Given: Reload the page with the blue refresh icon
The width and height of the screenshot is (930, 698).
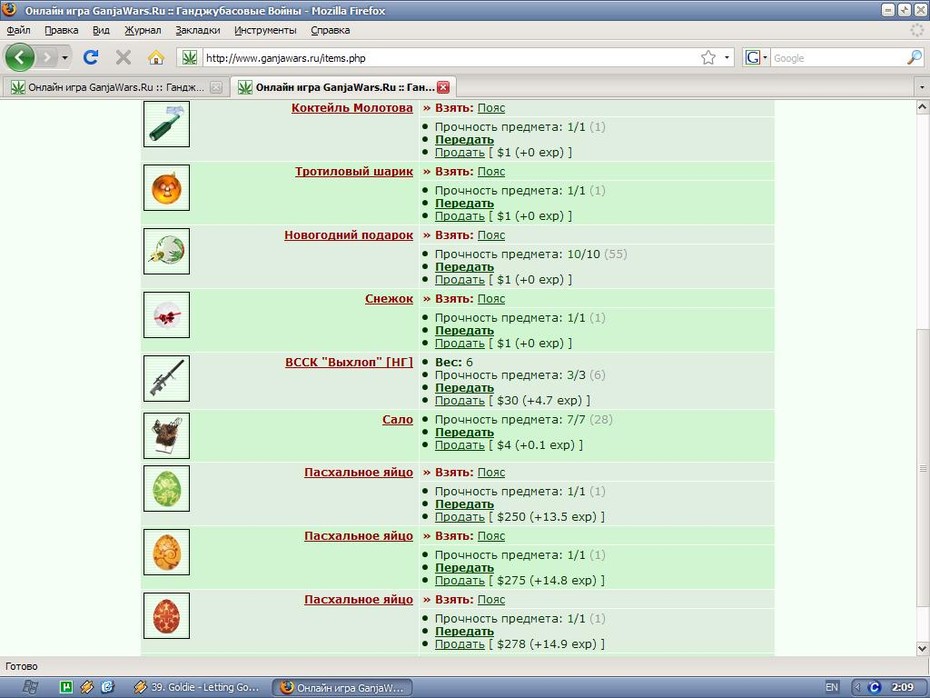Looking at the screenshot, I should (x=91, y=58).
